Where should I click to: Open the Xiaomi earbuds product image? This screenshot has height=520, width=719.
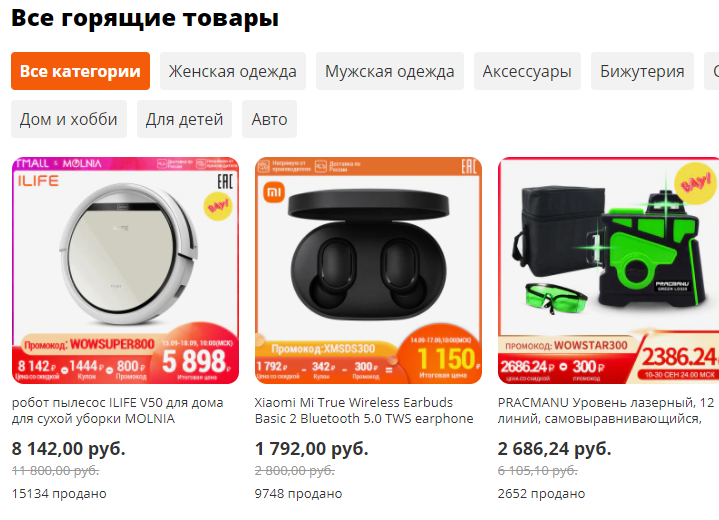(x=368, y=271)
